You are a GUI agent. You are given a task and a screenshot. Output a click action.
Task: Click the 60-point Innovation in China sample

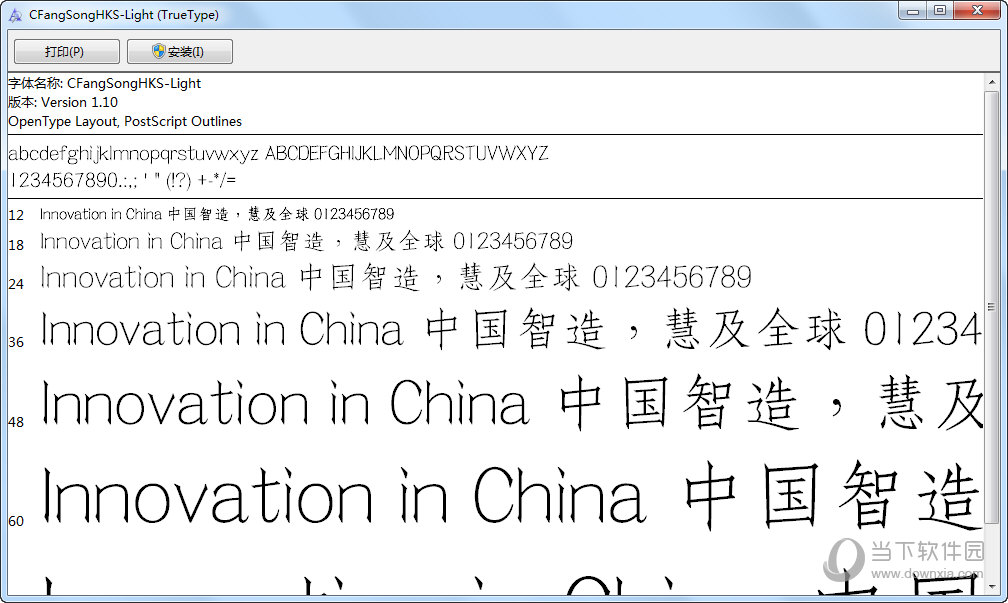point(512,495)
